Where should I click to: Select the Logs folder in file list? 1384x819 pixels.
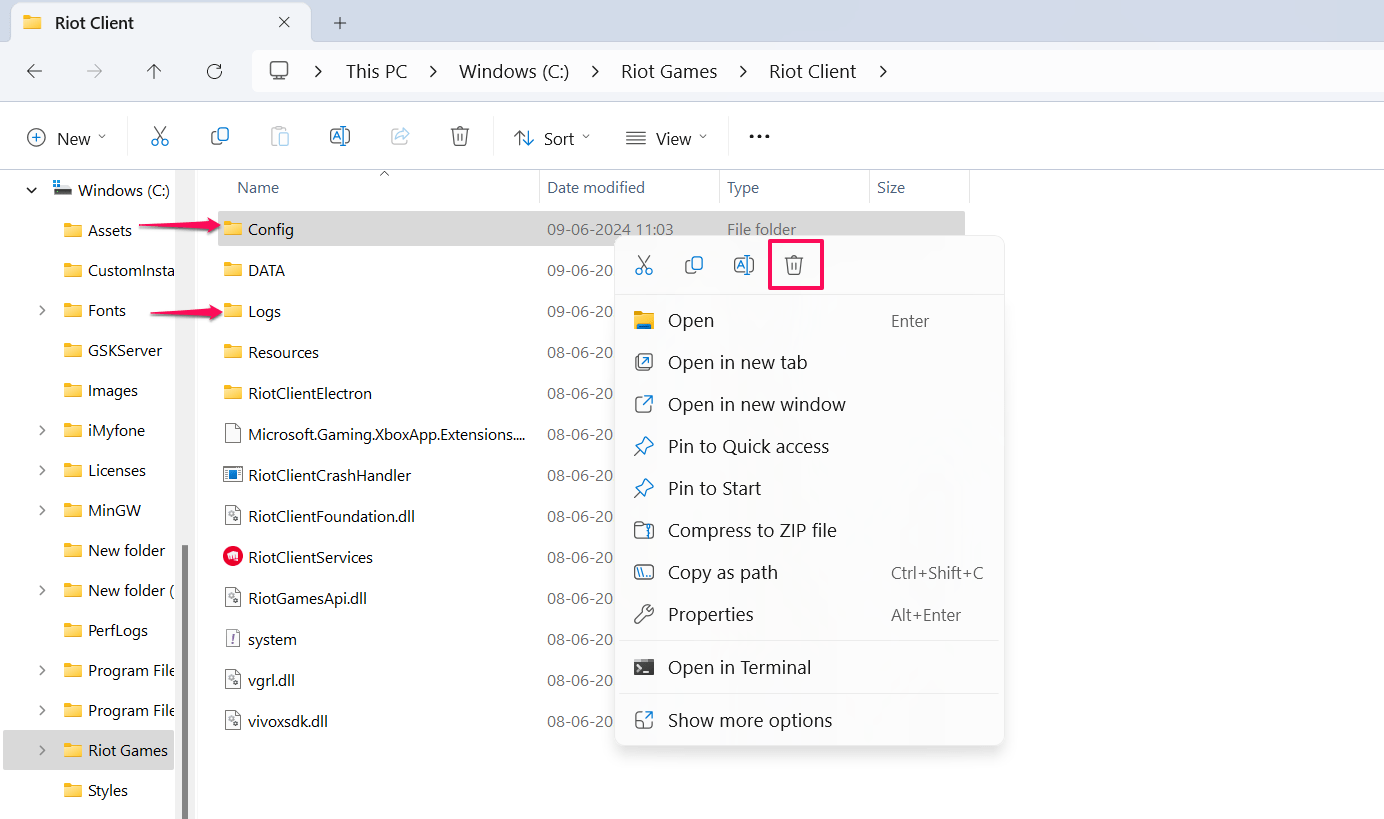(264, 311)
